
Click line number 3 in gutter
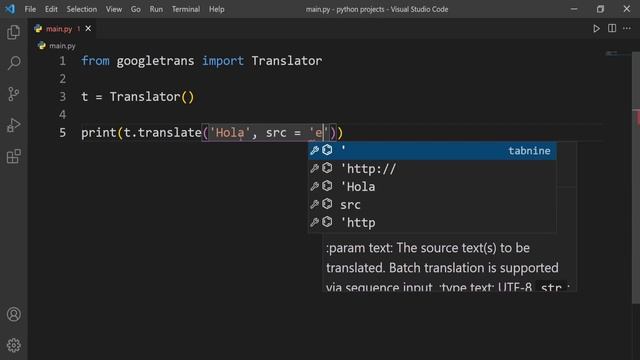pyautogui.click(x=62, y=97)
